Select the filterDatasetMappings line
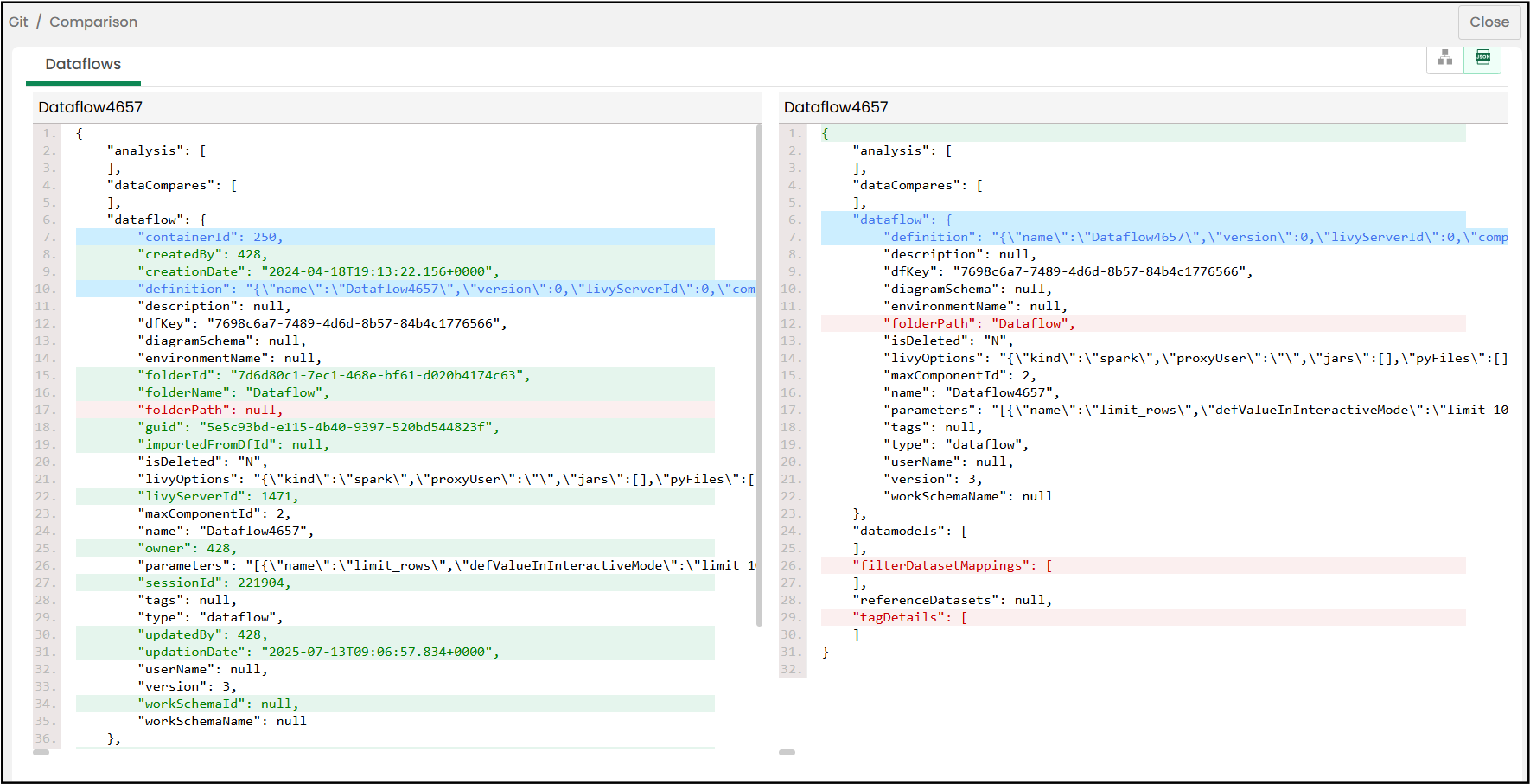This screenshot has height=784, width=1530. (x=951, y=565)
